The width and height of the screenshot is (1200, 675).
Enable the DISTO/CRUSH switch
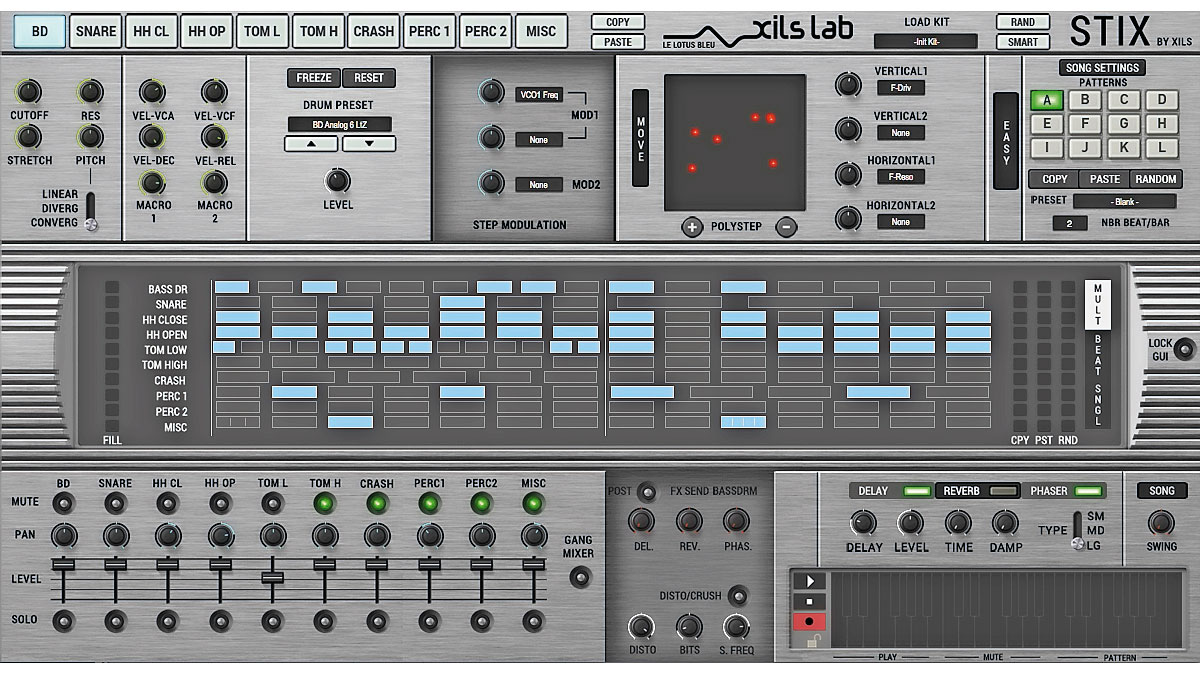(x=738, y=596)
